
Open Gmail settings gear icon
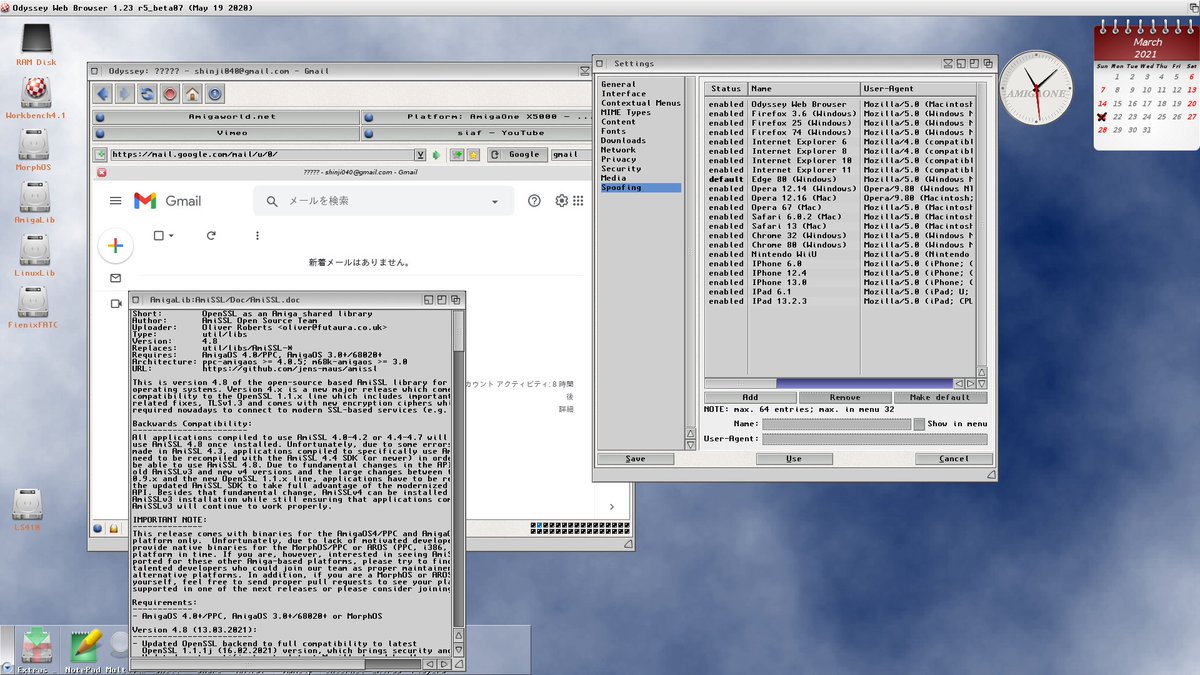pos(562,201)
